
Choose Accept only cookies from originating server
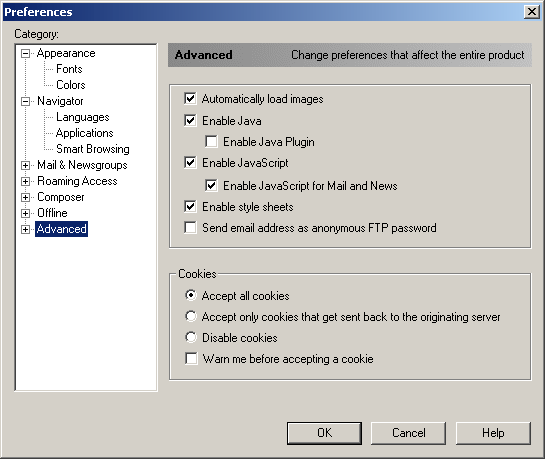(x=190, y=316)
